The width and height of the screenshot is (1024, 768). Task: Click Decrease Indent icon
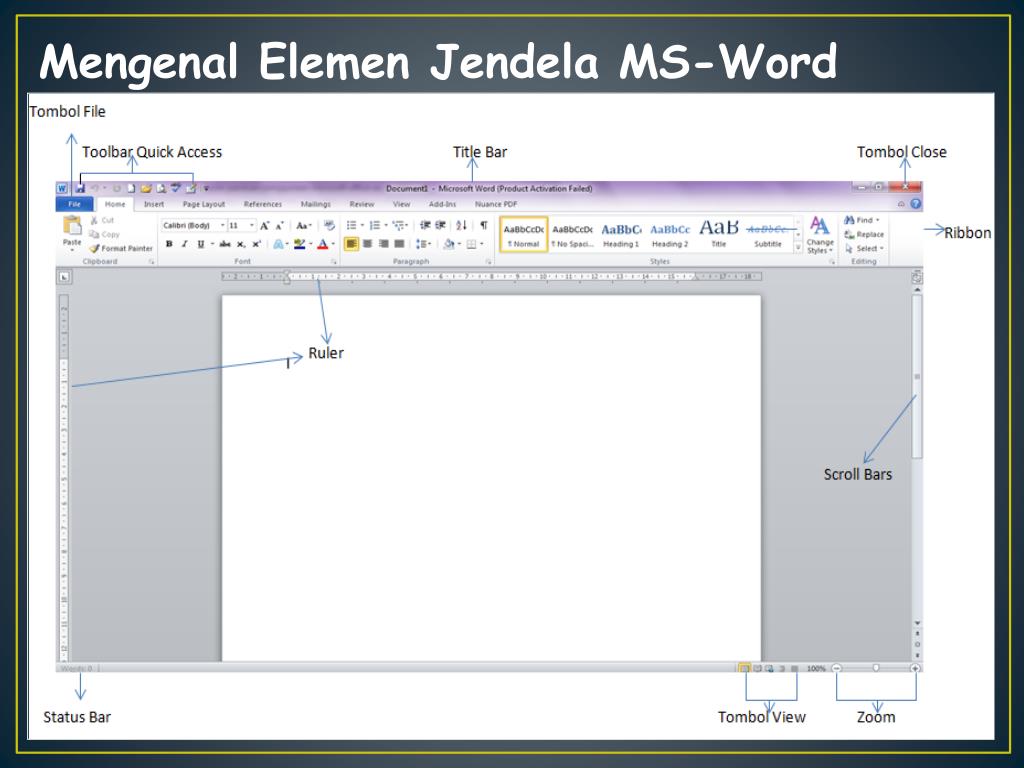[x=425, y=225]
